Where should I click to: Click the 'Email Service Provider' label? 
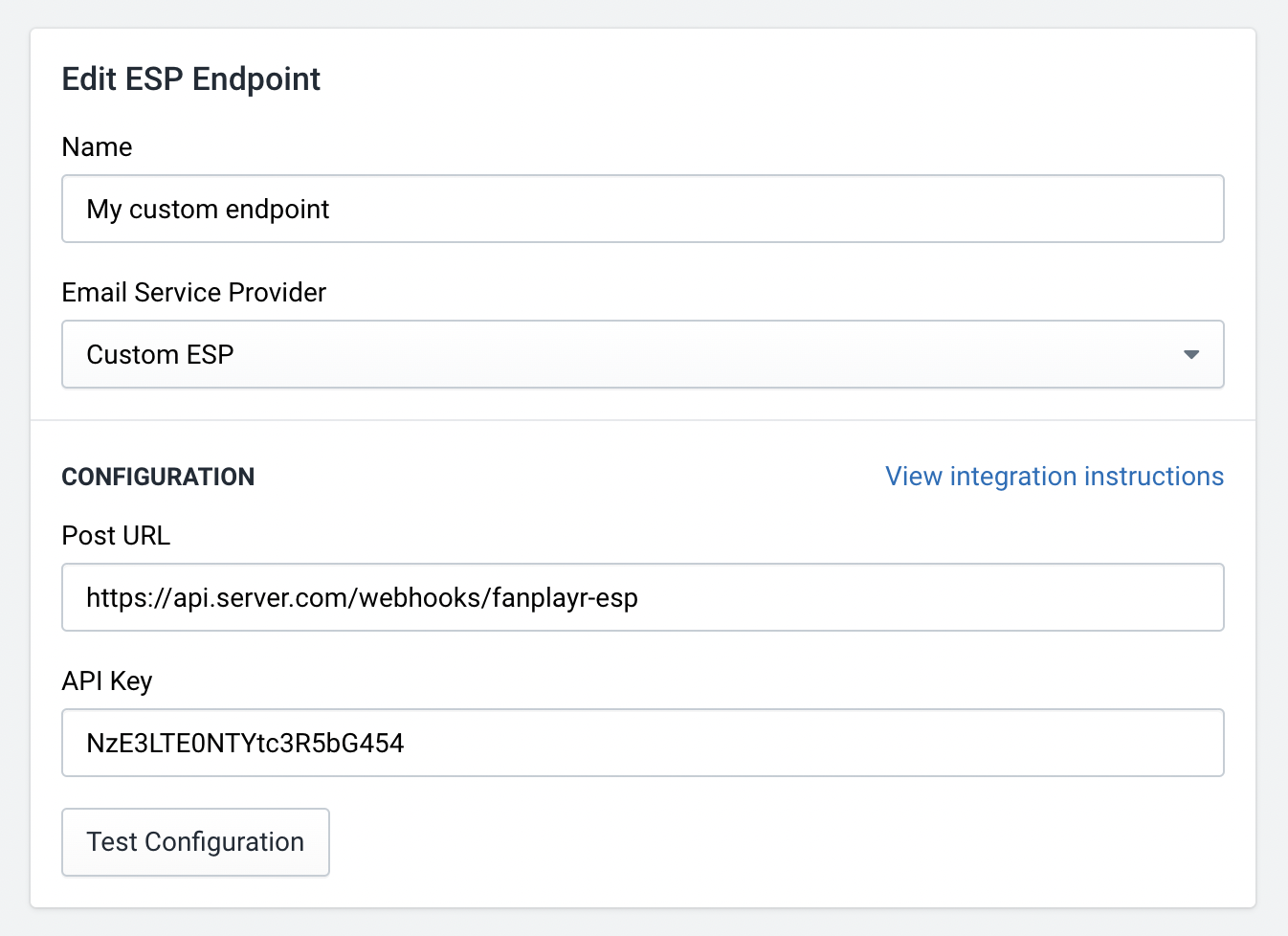(194, 293)
